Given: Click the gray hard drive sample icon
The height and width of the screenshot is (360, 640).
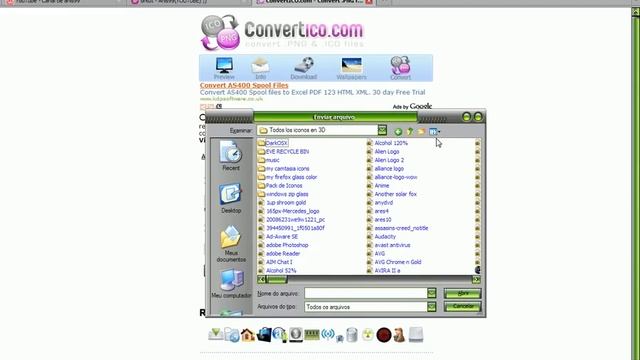Looking at the screenshot, I should pyautogui.click(x=416, y=335).
